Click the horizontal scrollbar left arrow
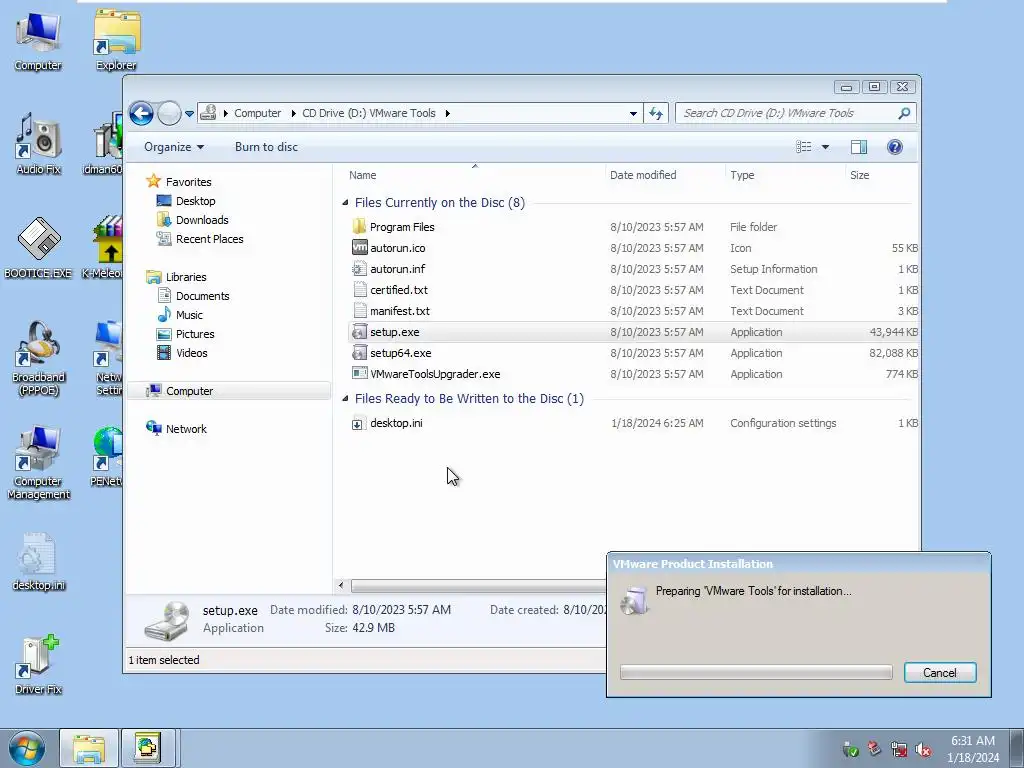This screenshot has width=1024, height=768. [341, 586]
